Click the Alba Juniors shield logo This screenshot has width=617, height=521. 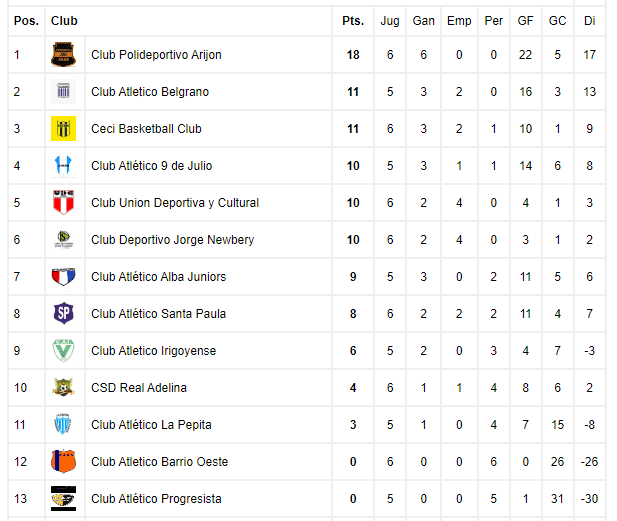point(63,276)
